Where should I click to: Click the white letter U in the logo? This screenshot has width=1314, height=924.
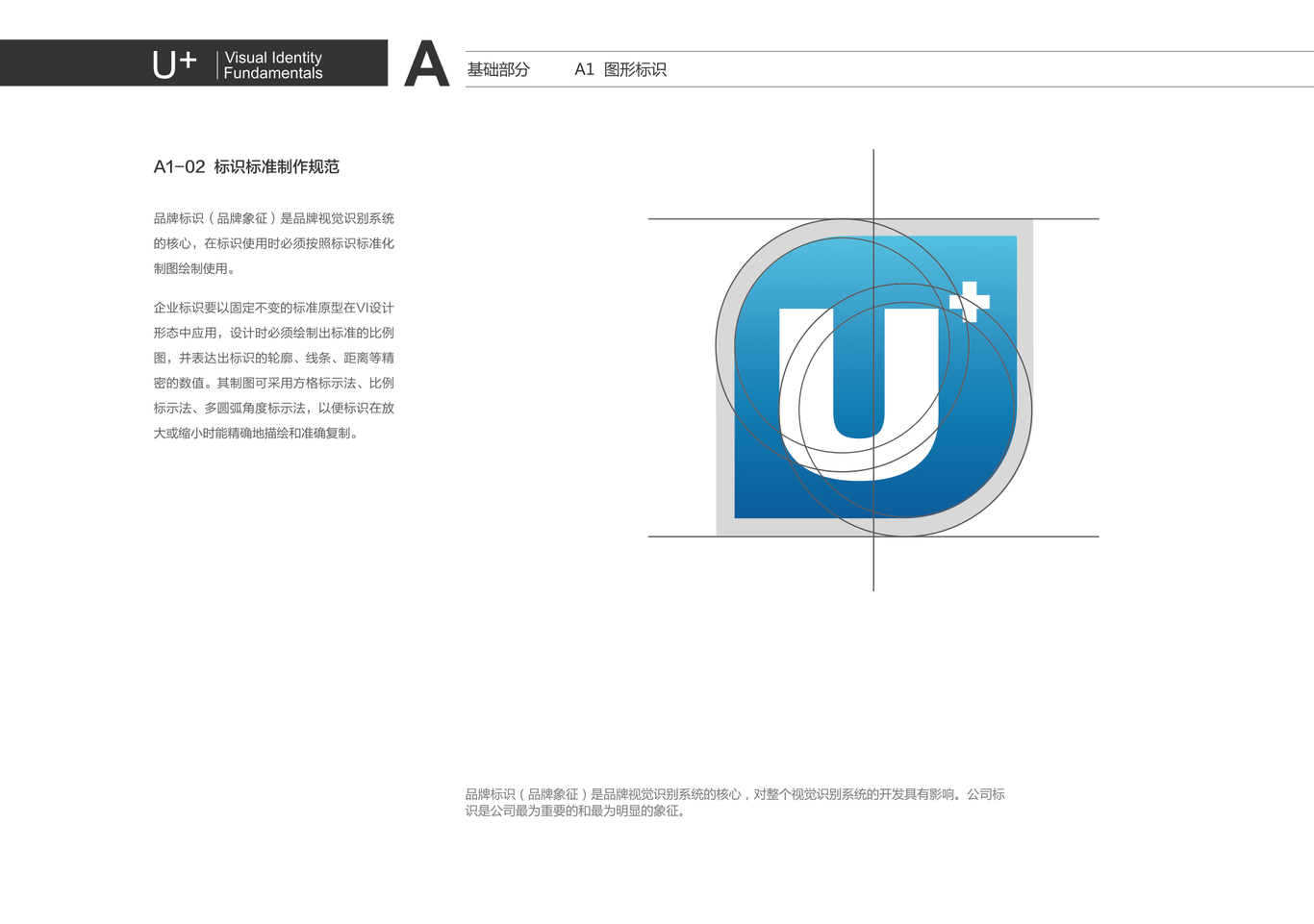click(859, 394)
